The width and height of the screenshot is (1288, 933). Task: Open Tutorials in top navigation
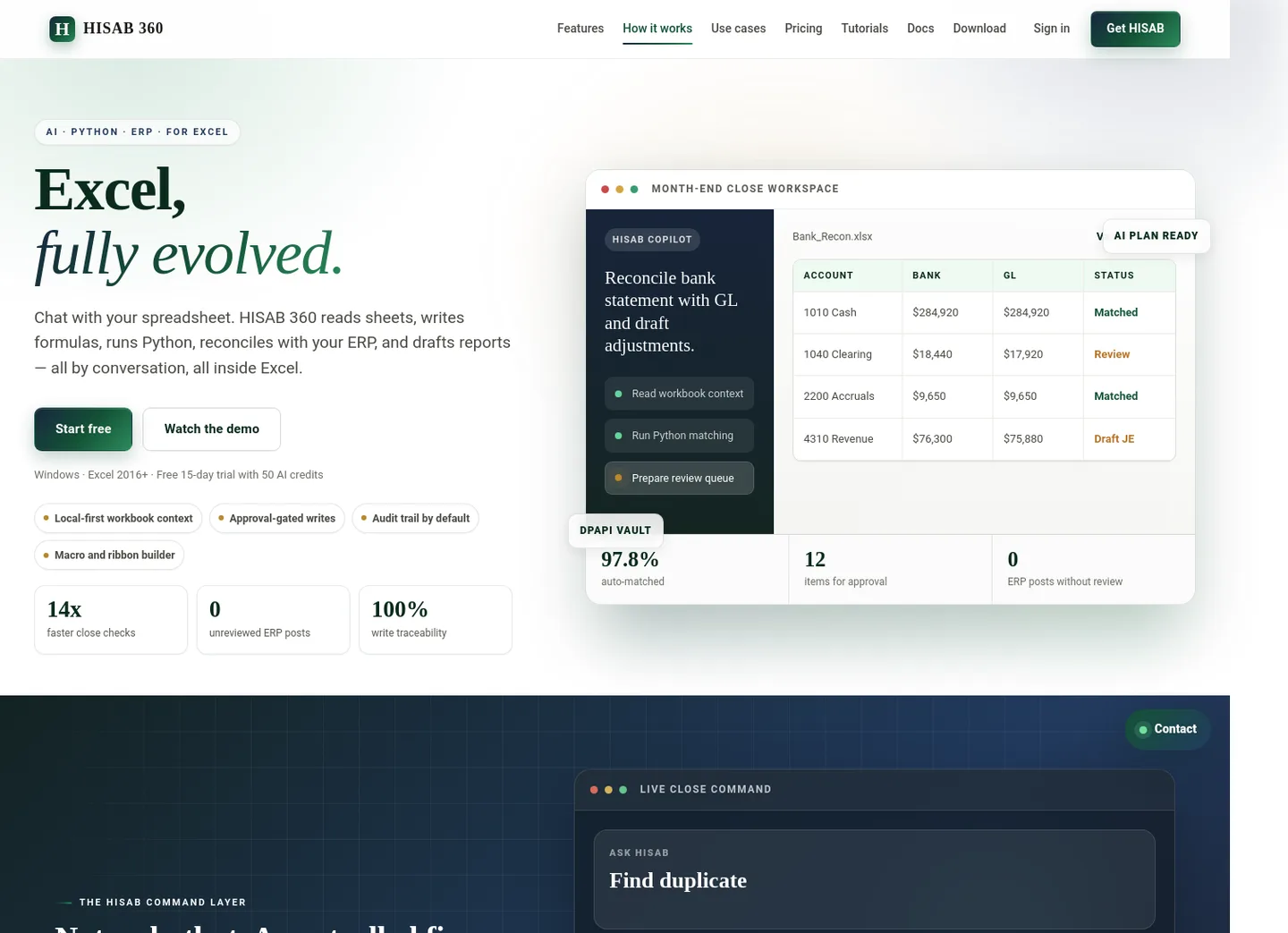[864, 29]
